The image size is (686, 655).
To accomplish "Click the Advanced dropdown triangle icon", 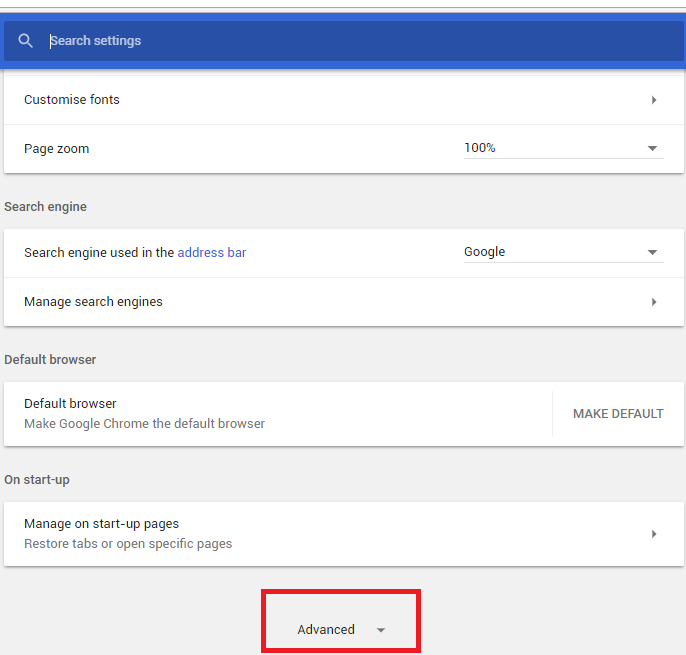I will pos(381,630).
